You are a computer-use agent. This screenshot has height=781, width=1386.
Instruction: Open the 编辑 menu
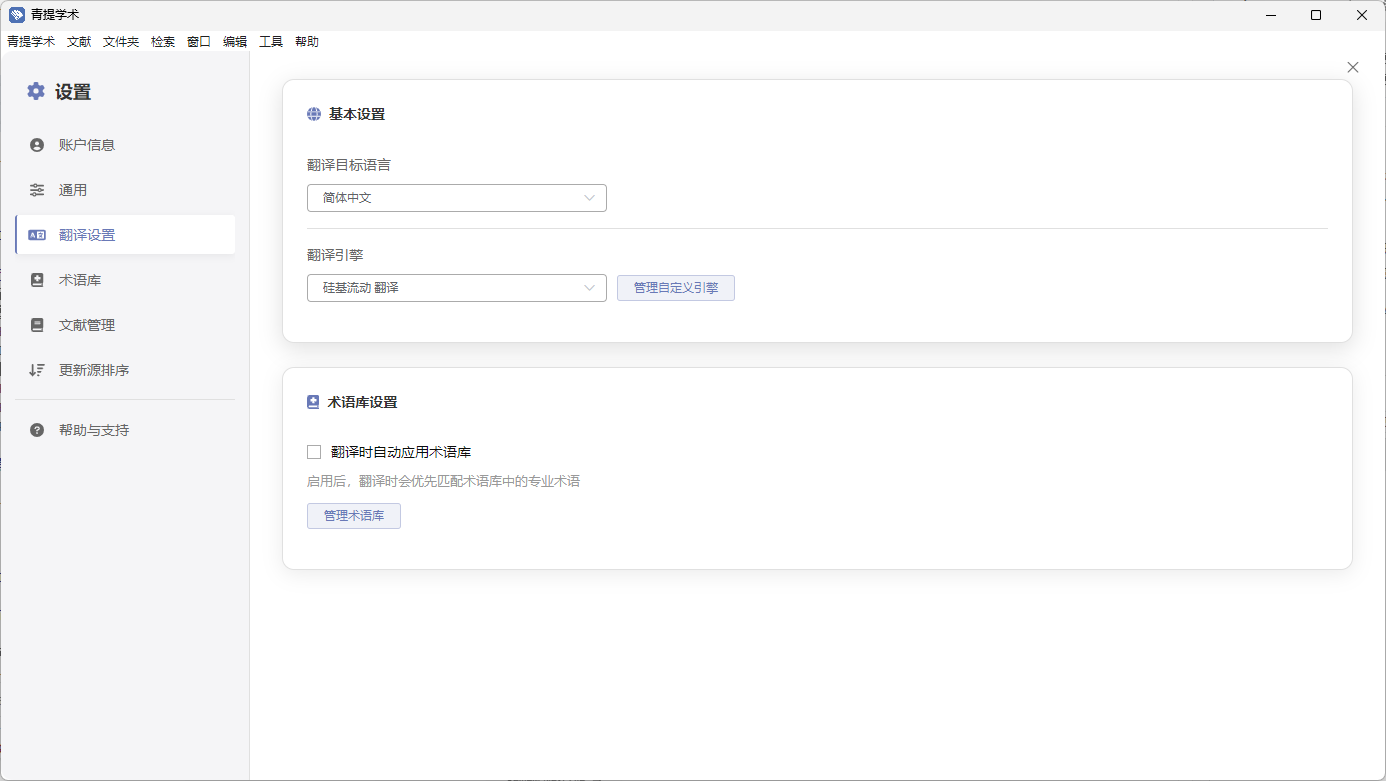click(x=235, y=42)
